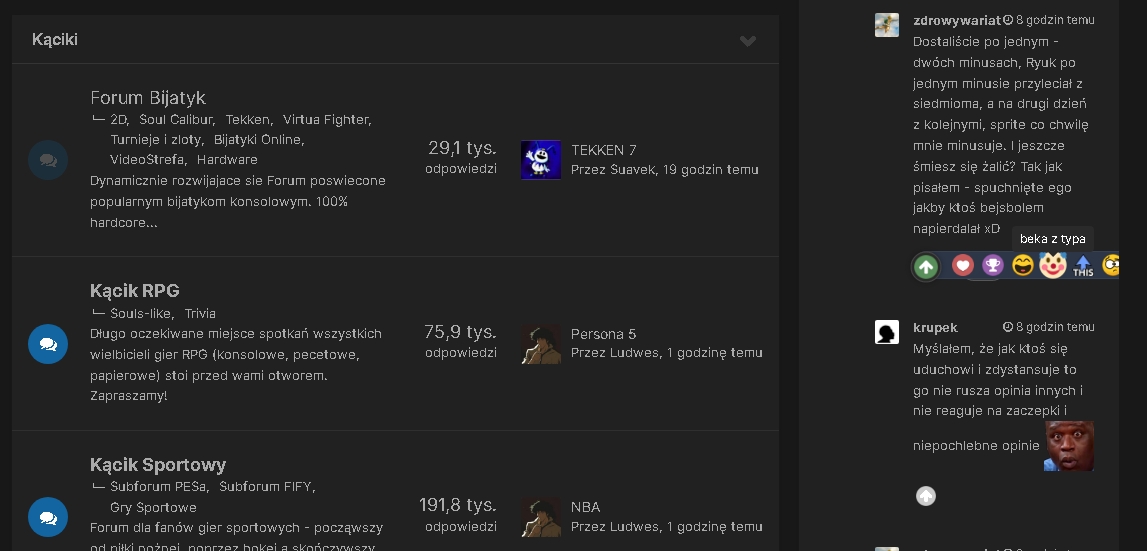The height and width of the screenshot is (551, 1147).
Task: Choose the clown 'beka z typa' reaction
Action: [x=1053, y=265]
